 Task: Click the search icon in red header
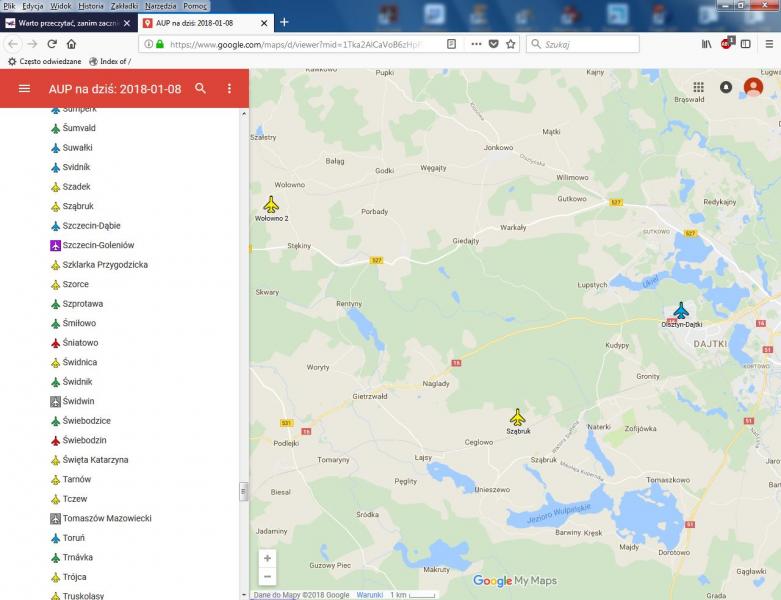click(x=201, y=89)
